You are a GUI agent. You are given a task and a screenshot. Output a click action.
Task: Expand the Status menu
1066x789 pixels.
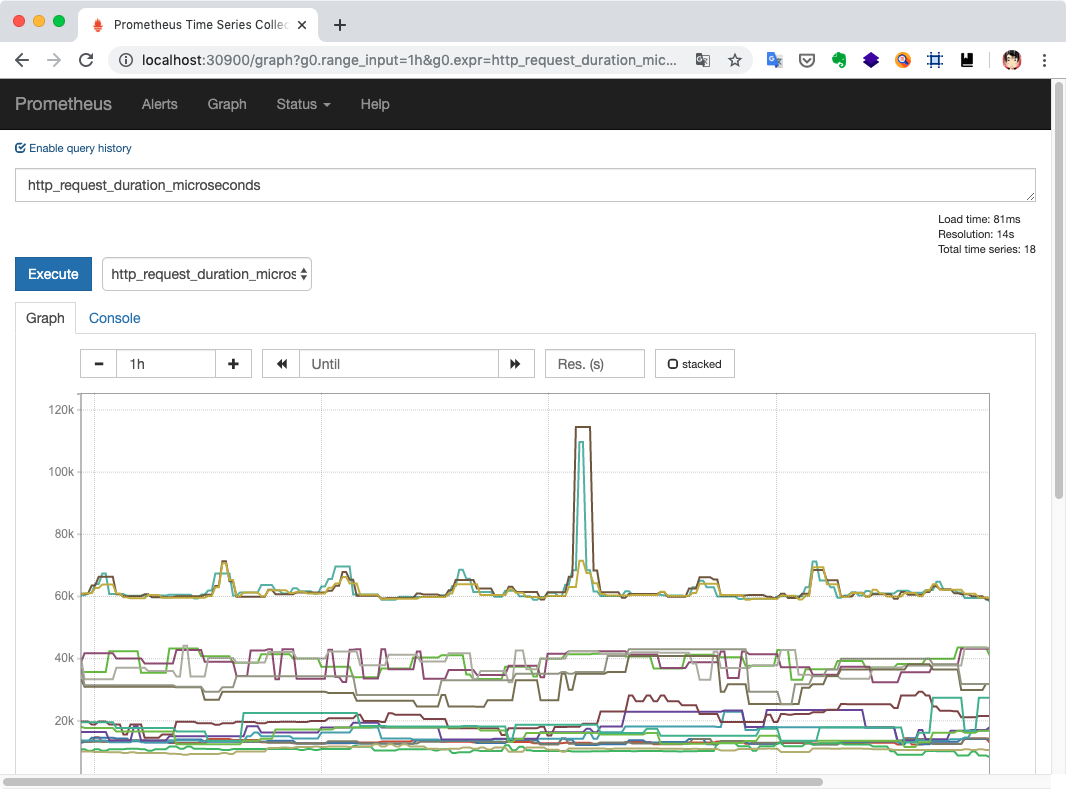click(303, 104)
